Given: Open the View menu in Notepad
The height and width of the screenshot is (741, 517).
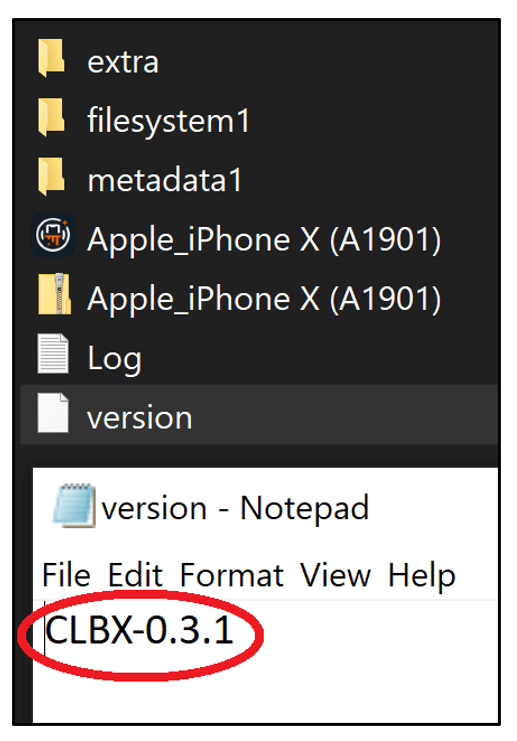Looking at the screenshot, I should coord(336,575).
